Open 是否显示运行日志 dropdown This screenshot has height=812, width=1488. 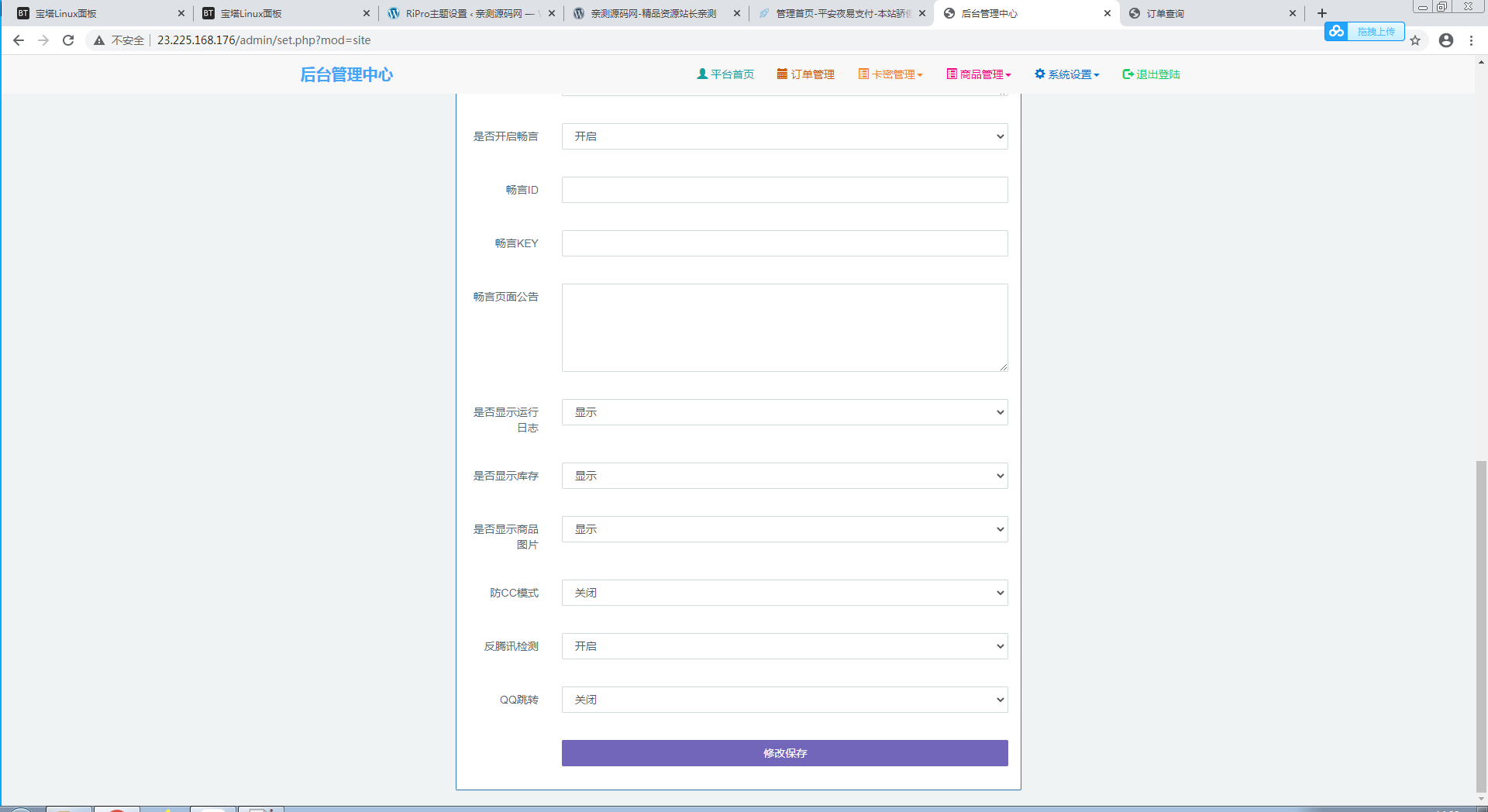point(784,412)
